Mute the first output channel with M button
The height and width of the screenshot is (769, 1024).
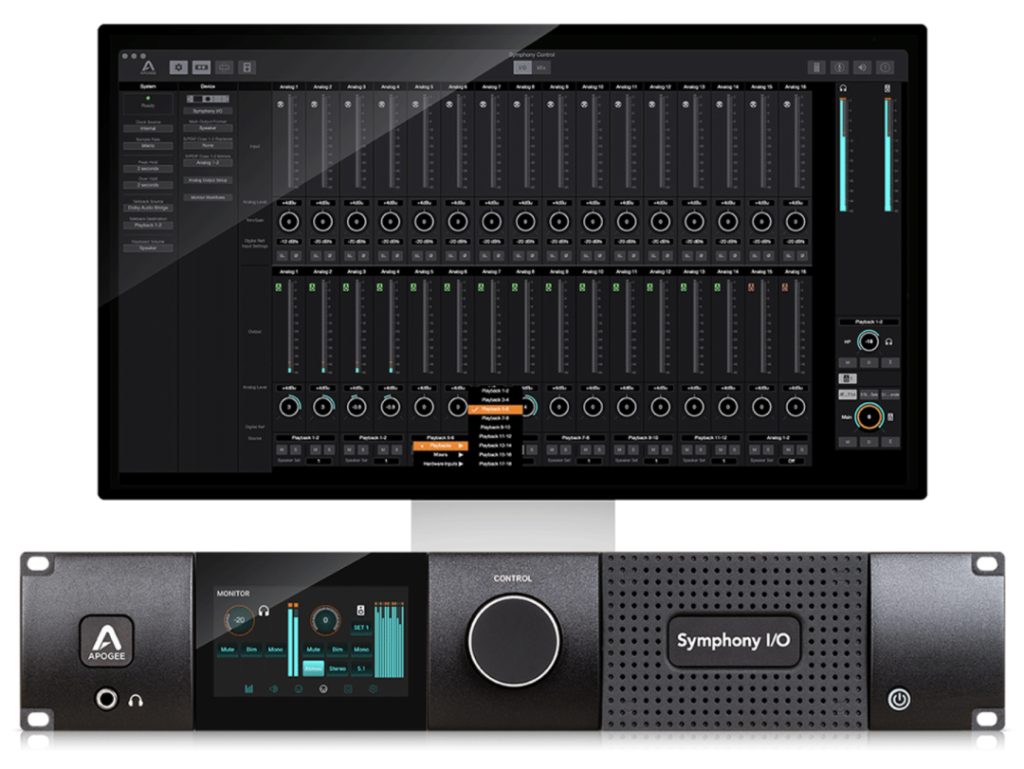280,450
